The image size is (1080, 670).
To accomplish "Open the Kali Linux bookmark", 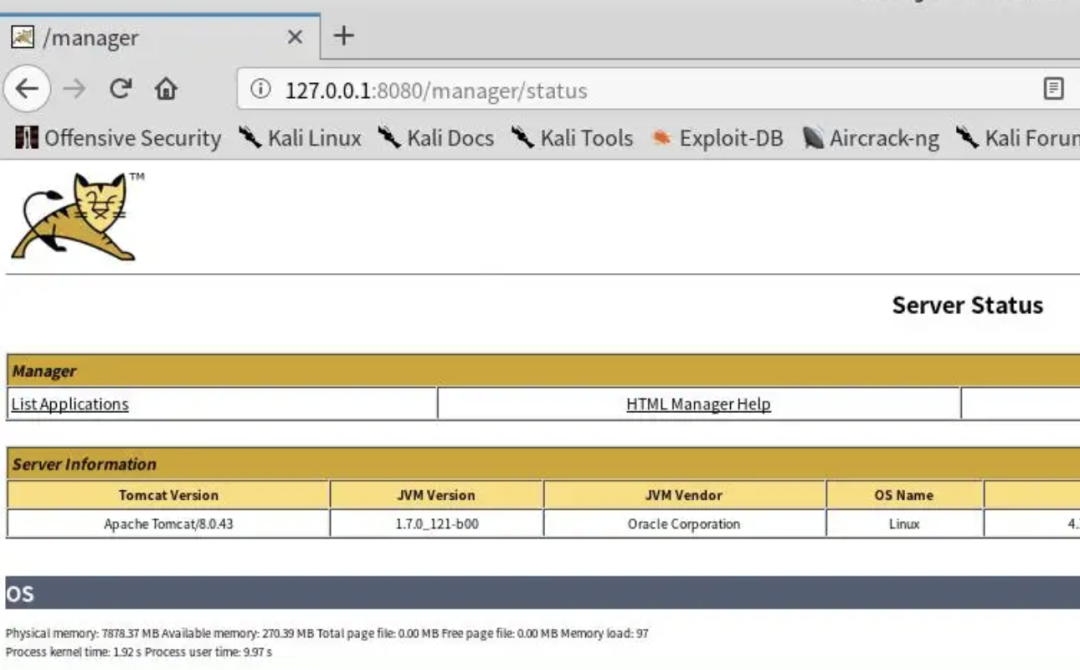I will 300,138.
